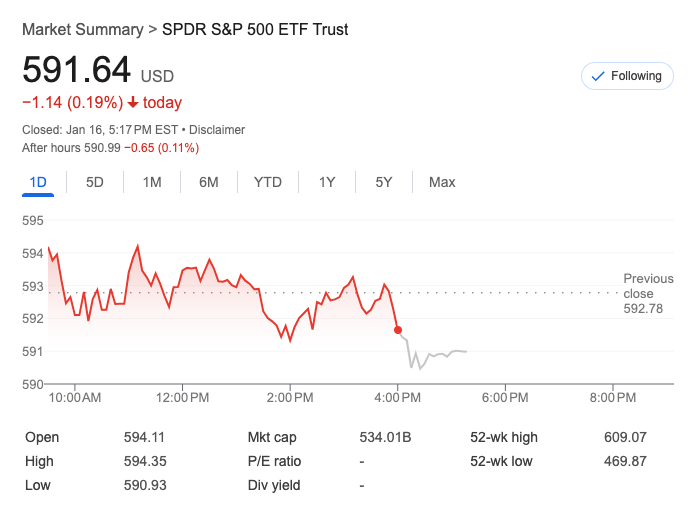This screenshot has height=505, width=690.
Task: Click the Mkt cap value 534.01B
Action: (x=385, y=437)
